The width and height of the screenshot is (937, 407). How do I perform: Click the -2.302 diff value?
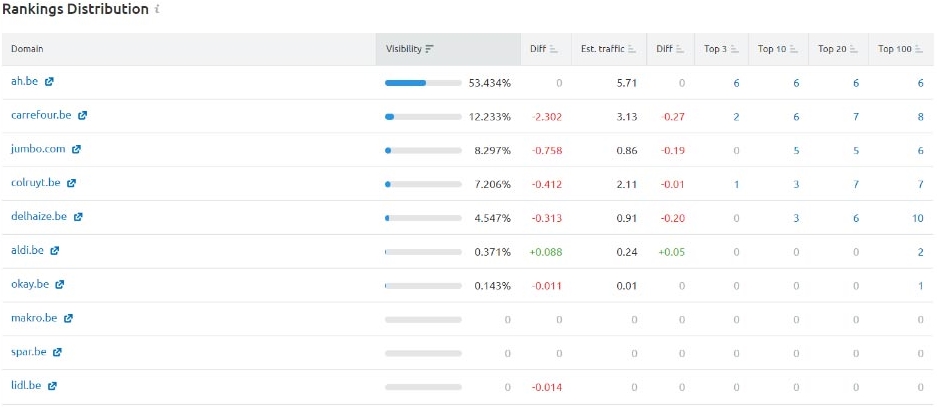[547, 117]
